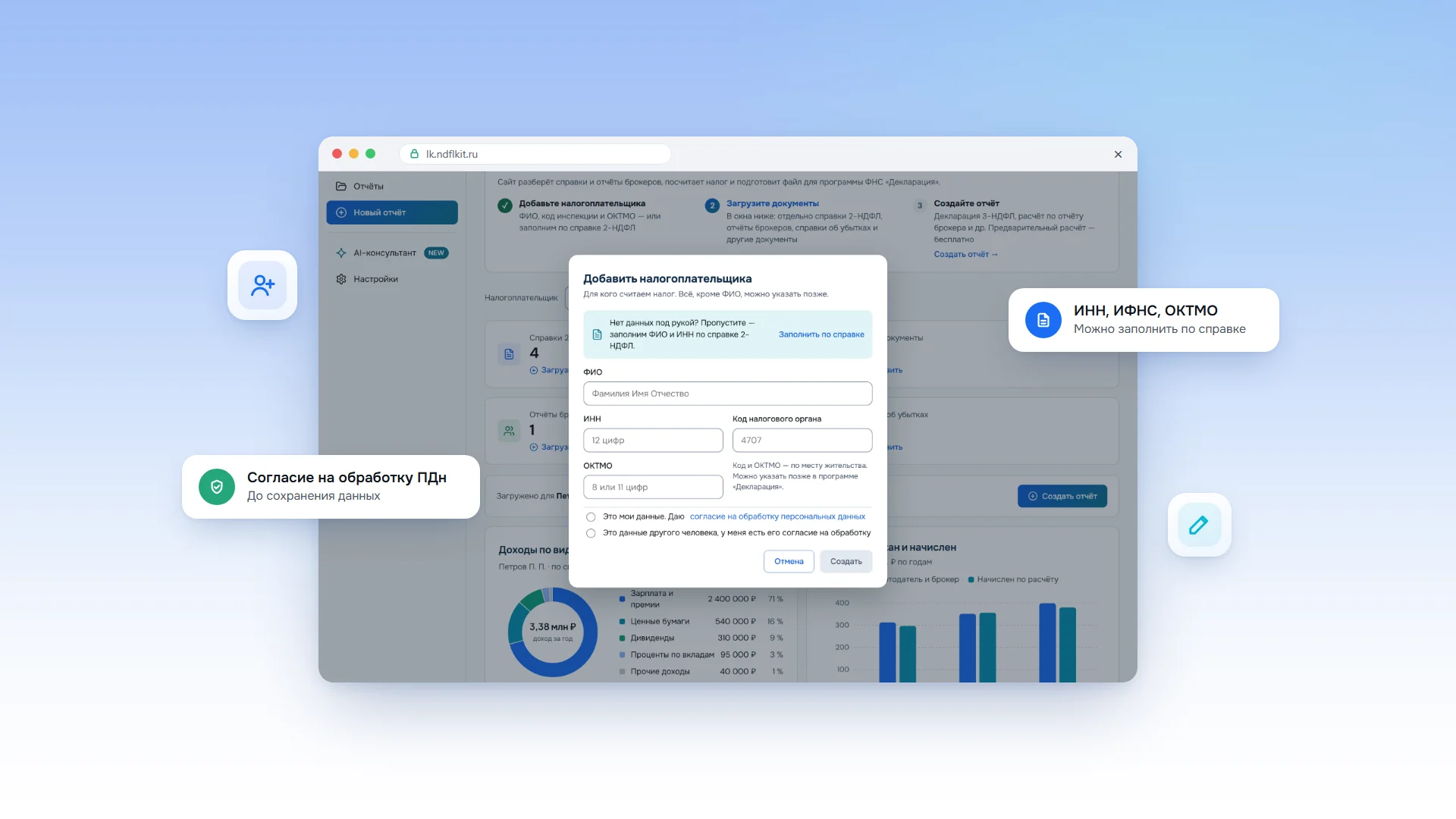This screenshot has height=819, width=1456.
Task: Select the 'Это мои данные' radio option
Action: click(591, 517)
